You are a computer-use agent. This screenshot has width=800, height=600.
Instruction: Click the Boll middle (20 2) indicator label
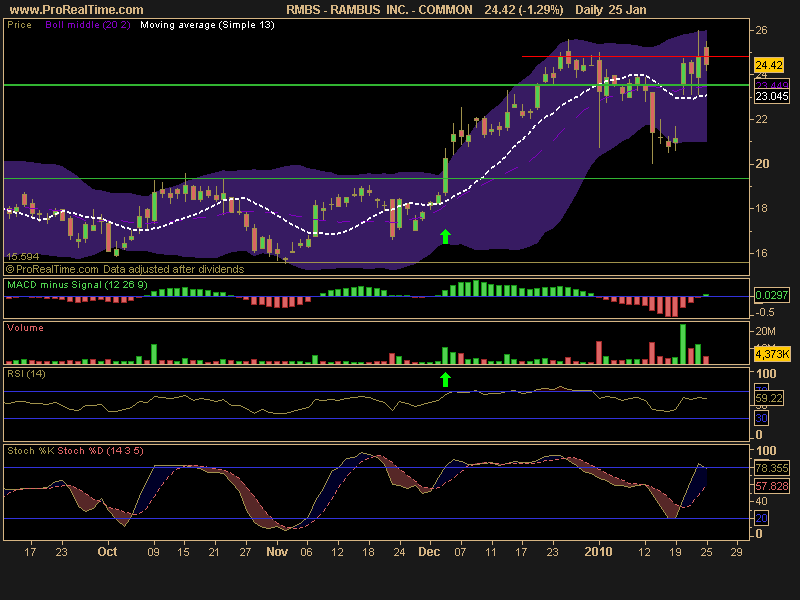(88, 25)
